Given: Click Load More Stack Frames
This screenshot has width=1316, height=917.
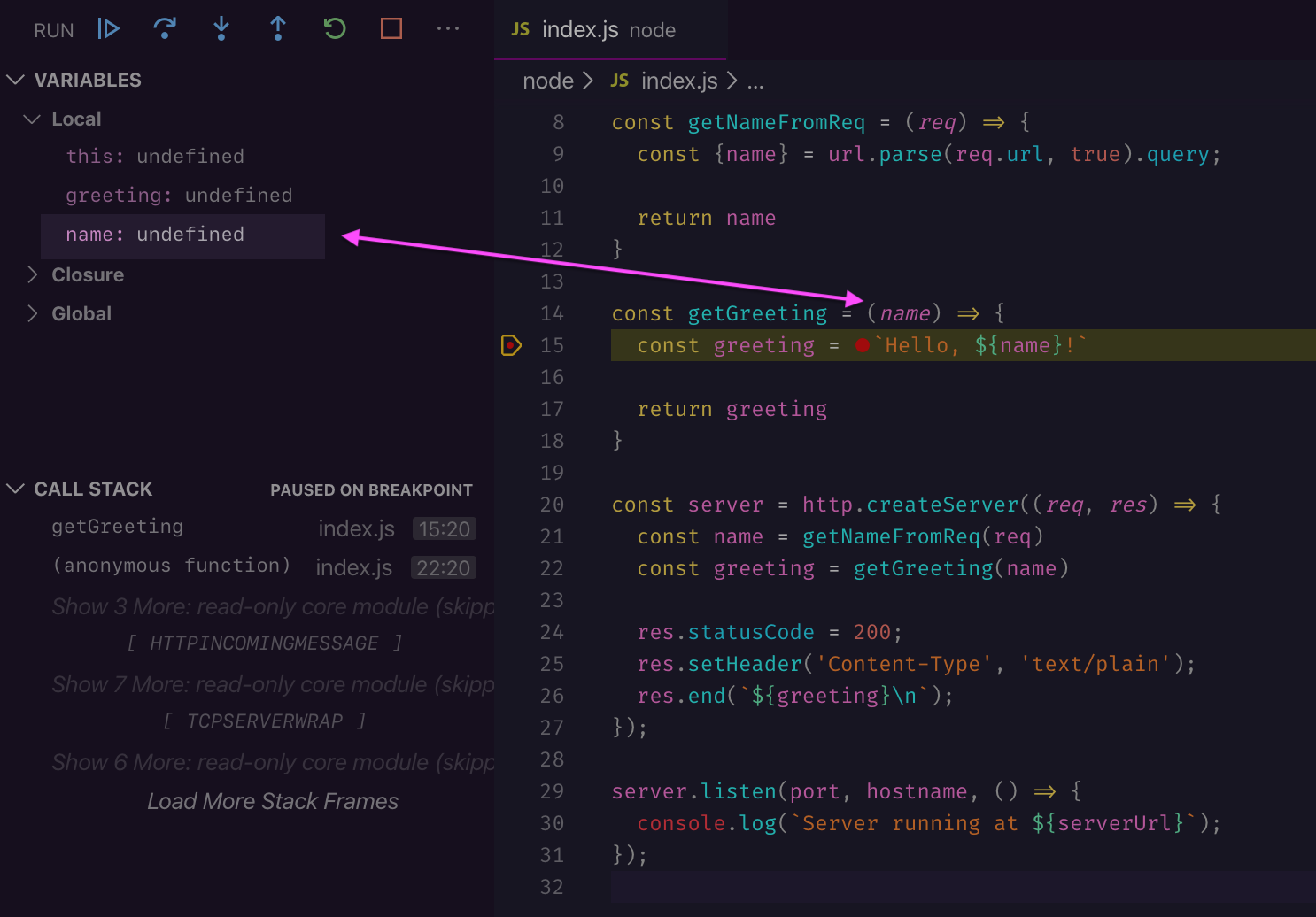Looking at the screenshot, I should pyautogui.click(x=272, y=801).
